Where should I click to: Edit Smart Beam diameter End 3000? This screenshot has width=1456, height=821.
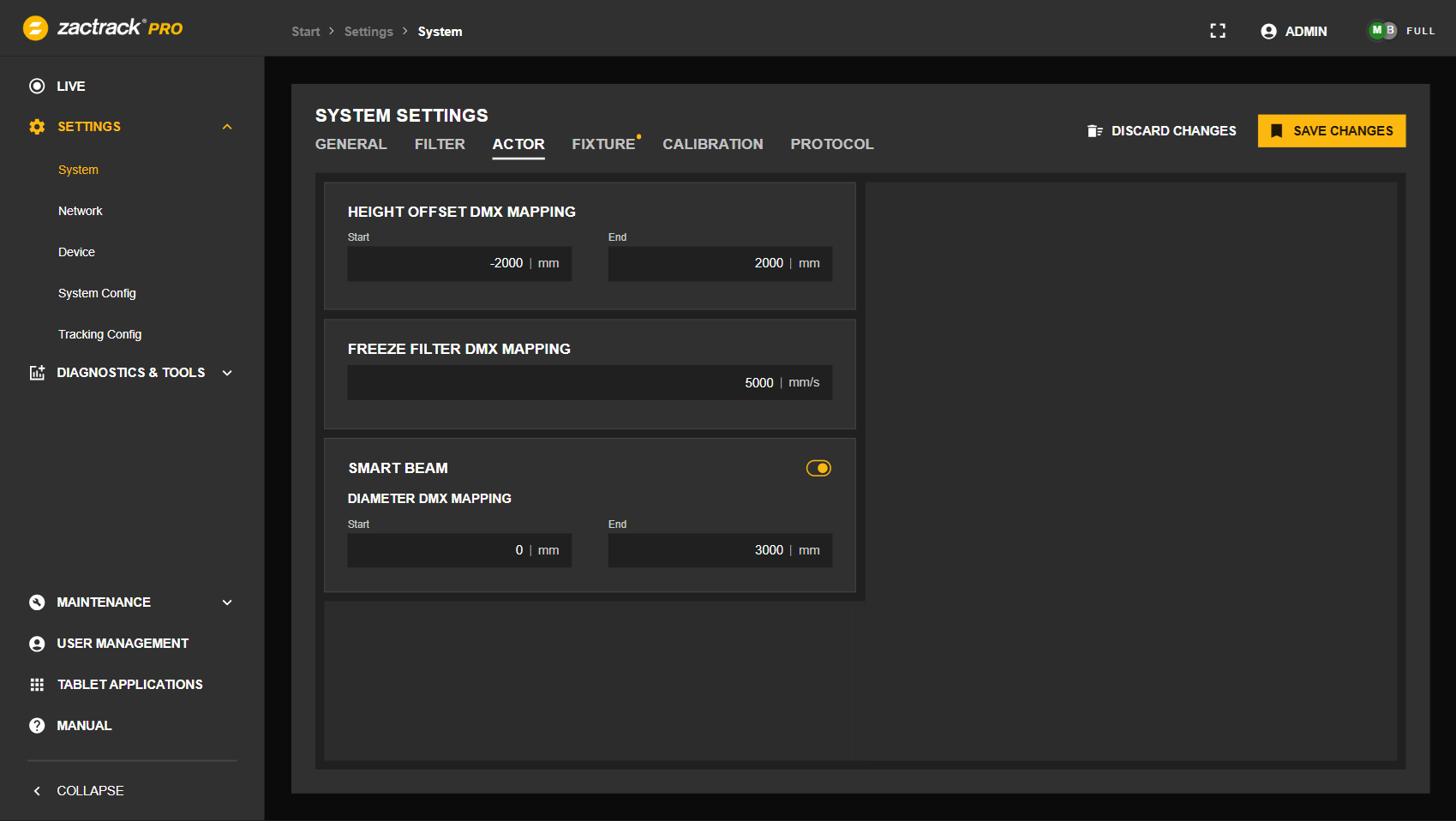coord(720,550)
